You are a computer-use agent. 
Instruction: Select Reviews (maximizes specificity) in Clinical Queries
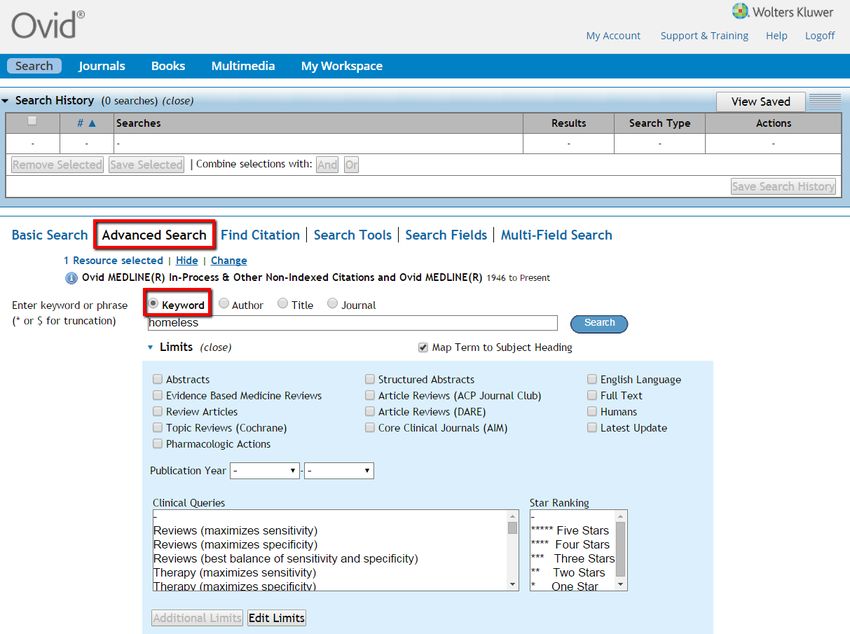235,545
